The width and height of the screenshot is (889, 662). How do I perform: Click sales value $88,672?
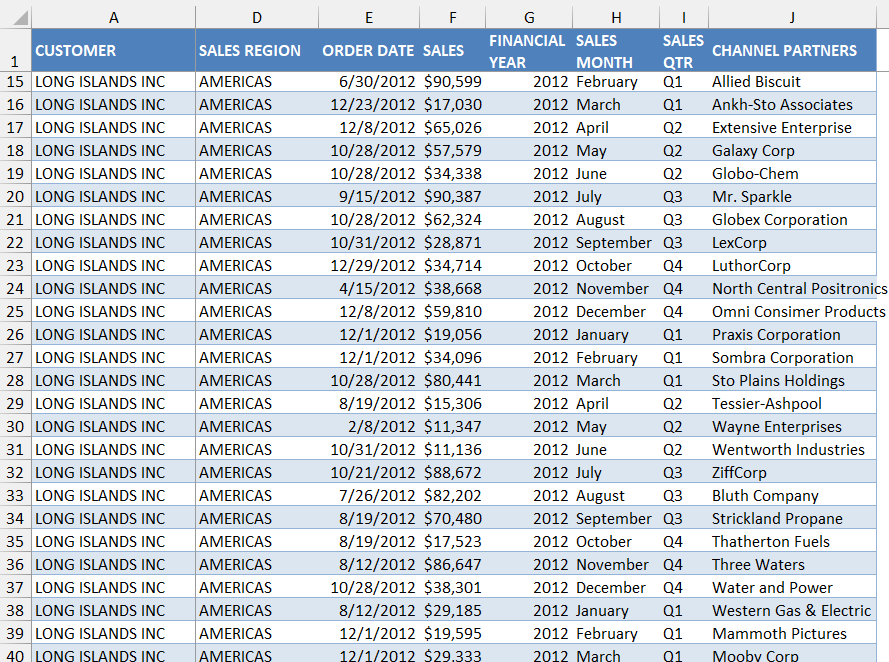coord(452,473)
